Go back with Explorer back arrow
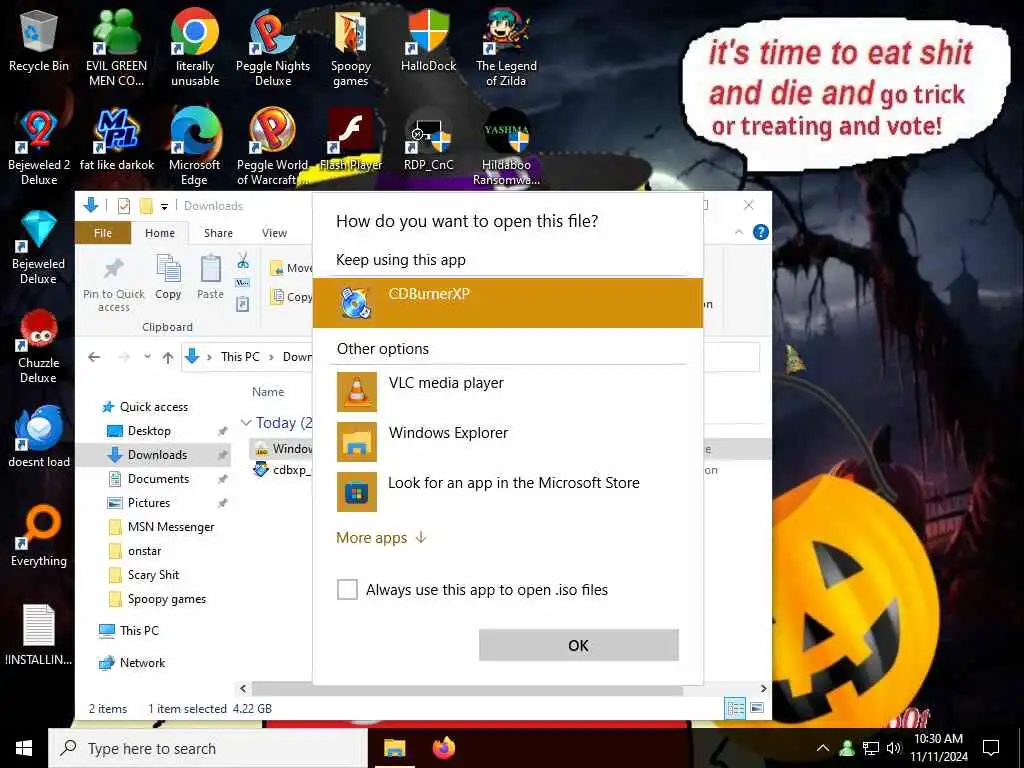 pyautogui.click(x=94, y=357)
